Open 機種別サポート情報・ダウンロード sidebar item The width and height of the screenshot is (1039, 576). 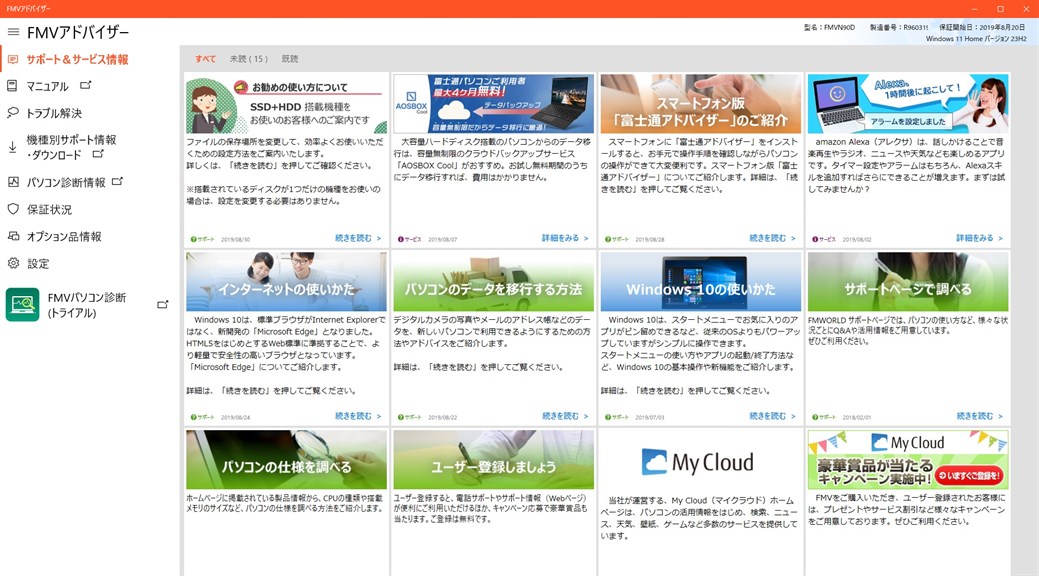[x=71, y=147]
